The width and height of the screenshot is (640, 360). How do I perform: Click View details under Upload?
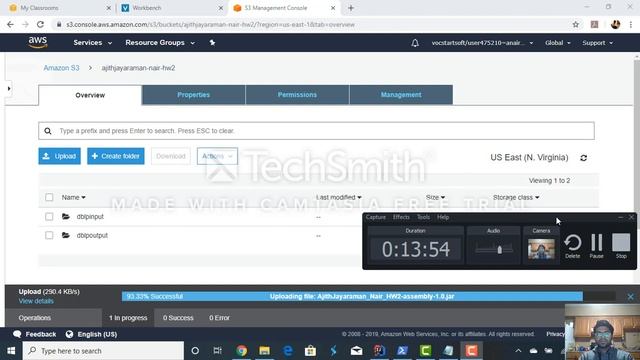click(36, 301)
